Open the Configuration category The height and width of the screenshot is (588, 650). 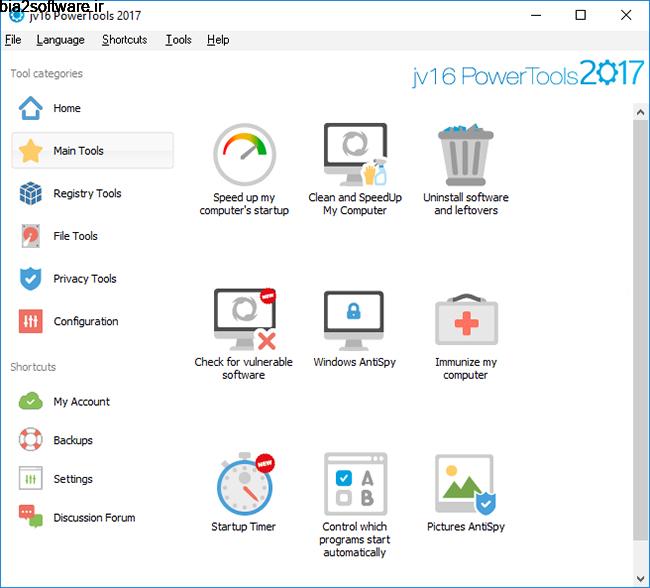pos(85,322)
